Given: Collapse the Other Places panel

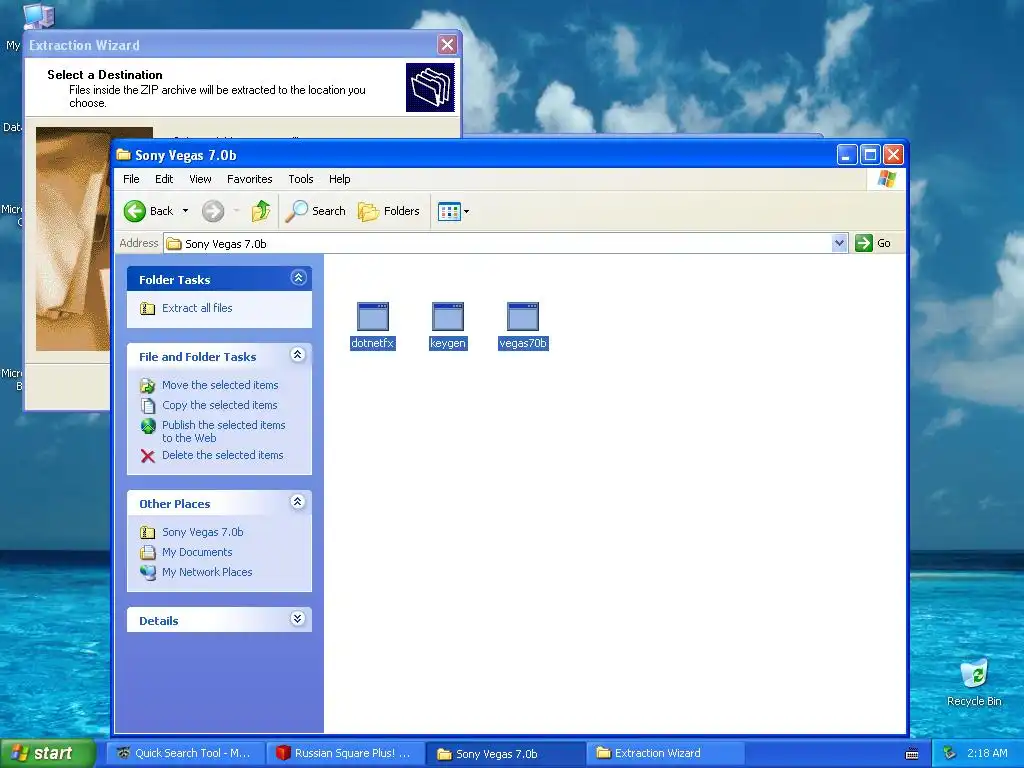Looking at the screenshot, I should click(x=298, y=502).
